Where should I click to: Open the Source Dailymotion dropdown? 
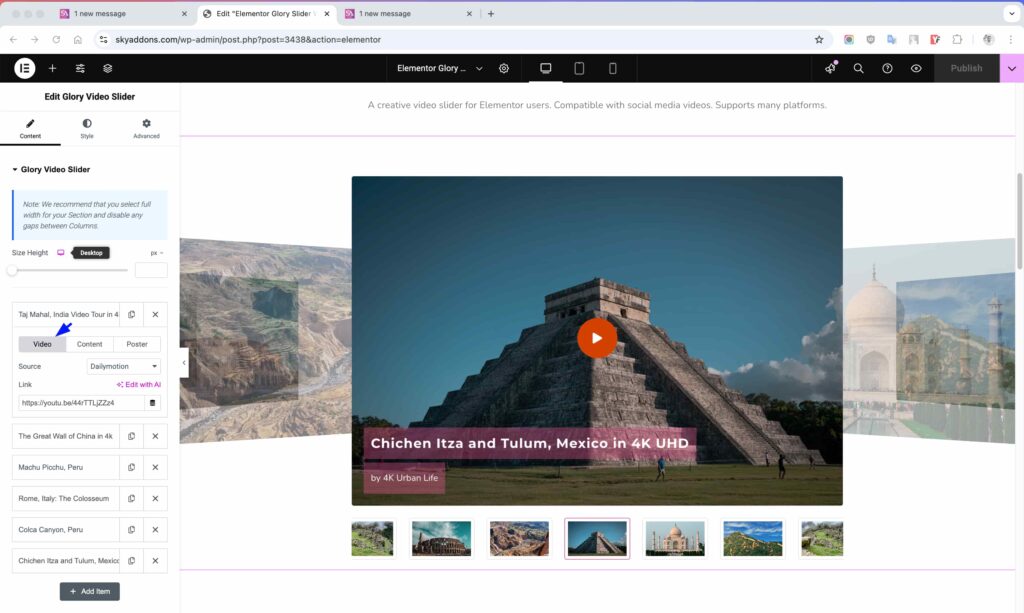[x=124, y=366]
